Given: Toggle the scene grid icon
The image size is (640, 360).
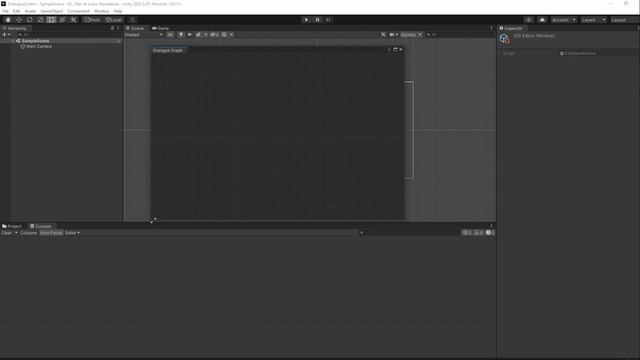Looking at the screenshot, I should tap(224, 35).
